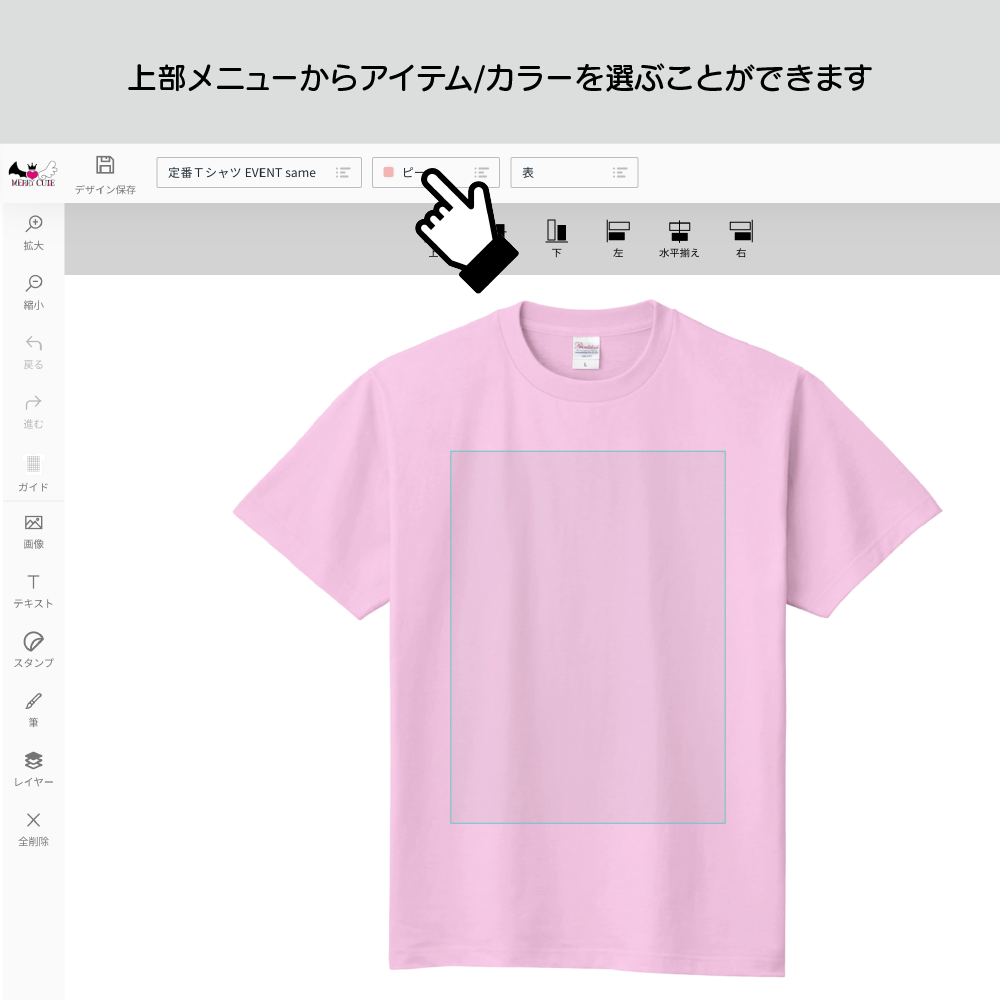Click 全削除 to clear all elements
The image size is (1000, 1000).
[33, 830]
